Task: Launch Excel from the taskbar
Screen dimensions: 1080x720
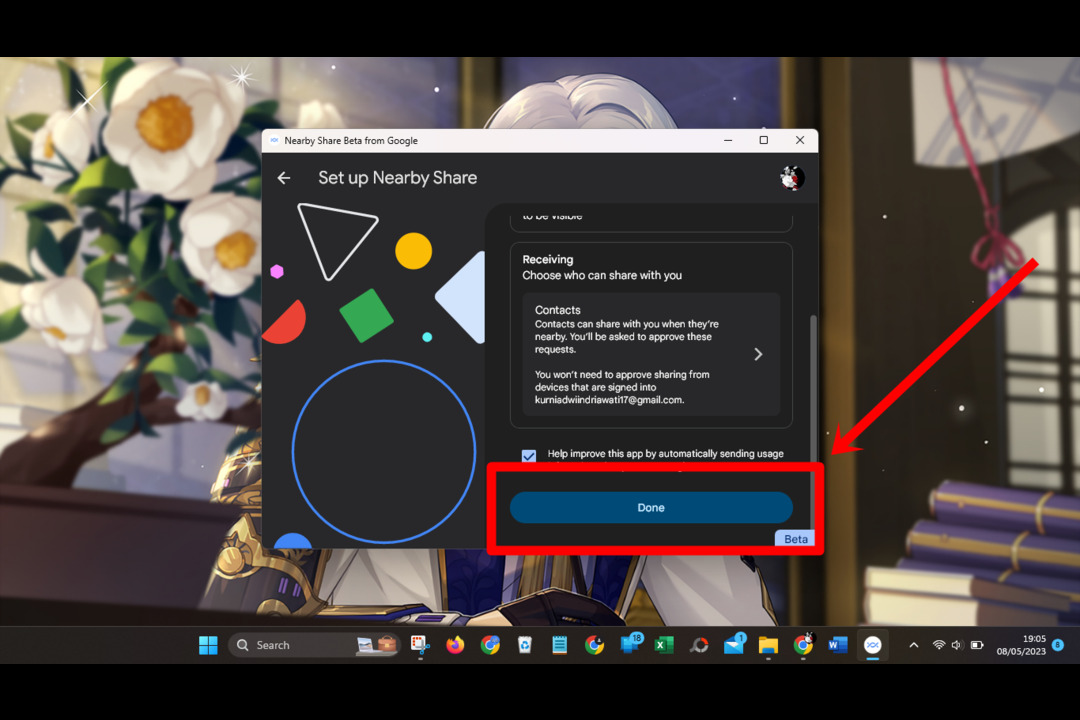Action: pyautogui.click(x=664, y=645)
